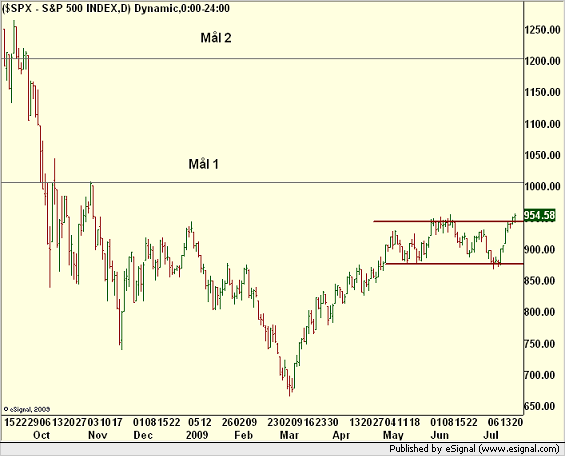The image size is (565, 456).
Task: Click the eSignal 2009 copyright notice
Action: tap(27, 410)
